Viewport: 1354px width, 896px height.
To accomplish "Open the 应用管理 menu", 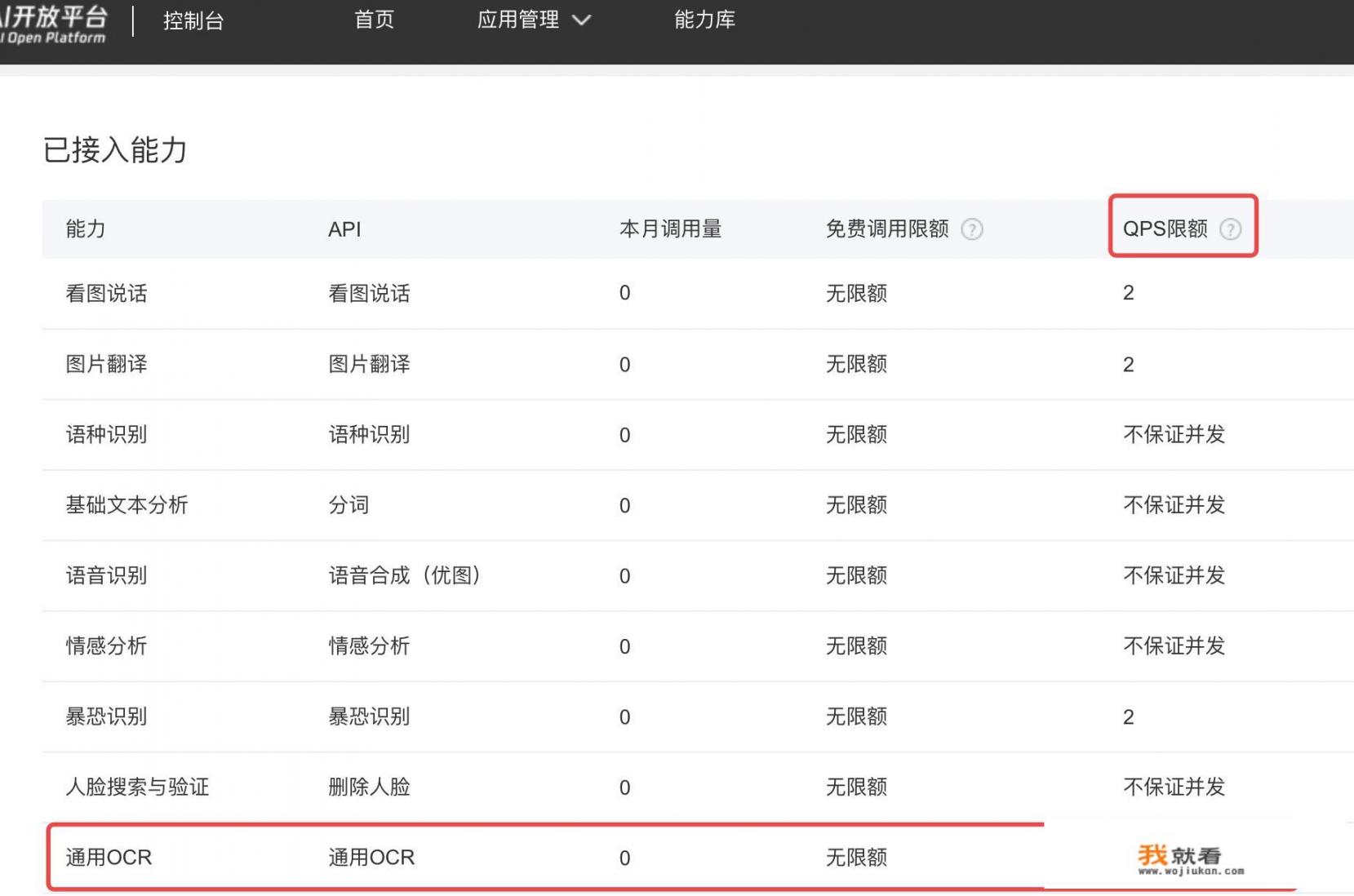I will [518, 20].
